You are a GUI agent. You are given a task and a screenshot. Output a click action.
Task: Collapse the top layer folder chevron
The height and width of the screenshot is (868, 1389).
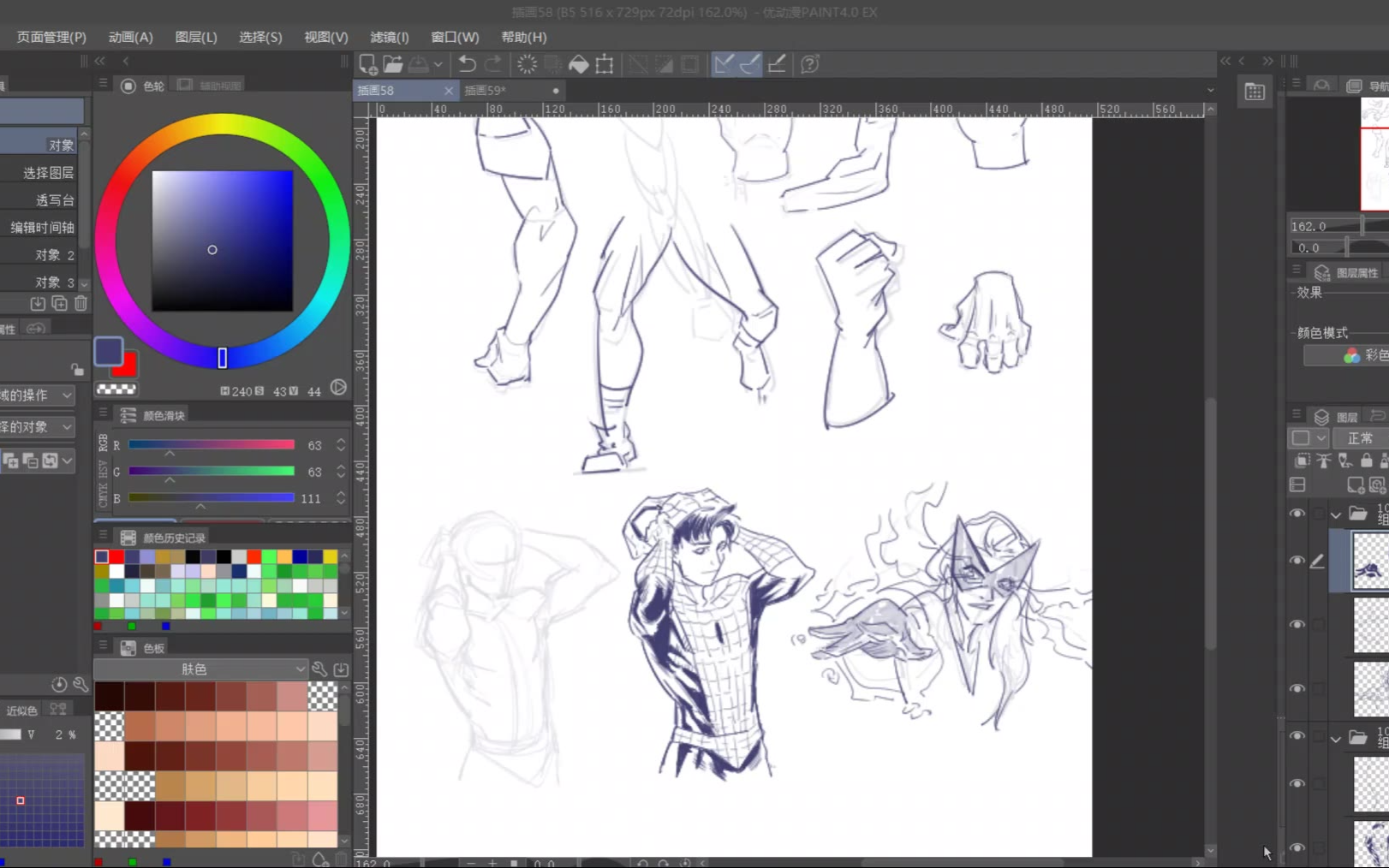(x=1336, y=514)
